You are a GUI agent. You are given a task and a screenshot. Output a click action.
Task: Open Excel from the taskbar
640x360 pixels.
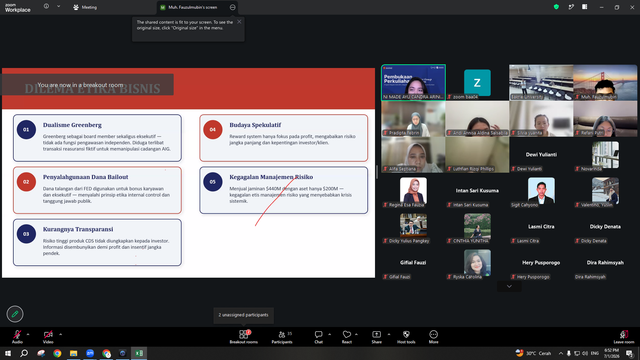click(139, 353)
